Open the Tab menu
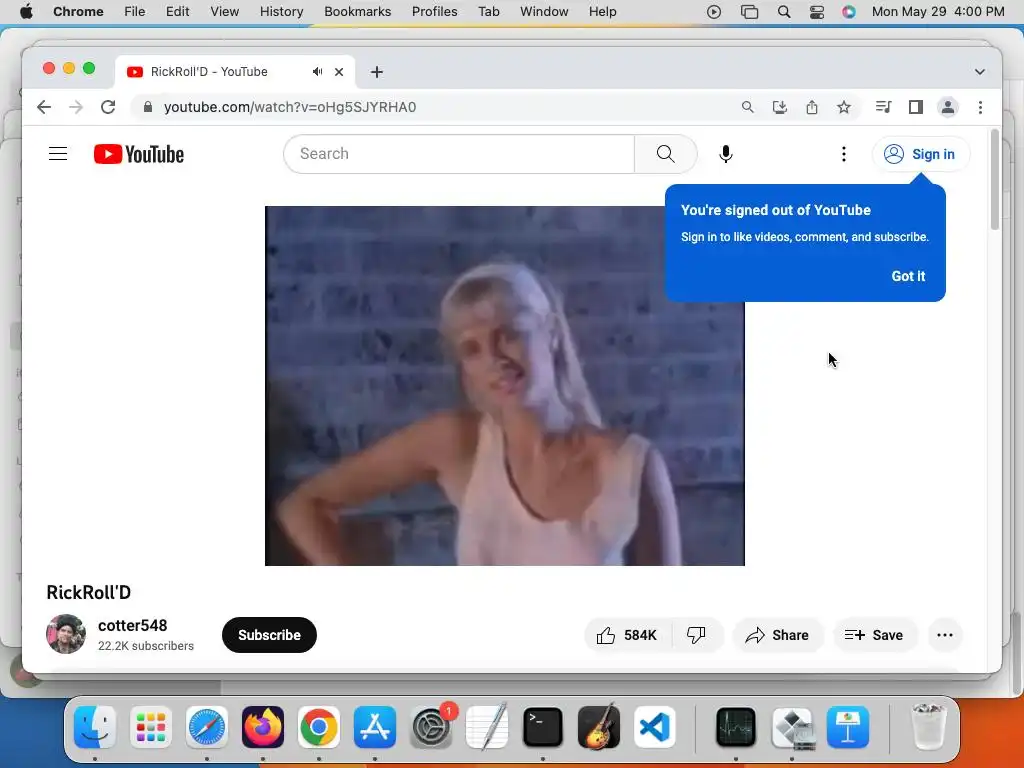1024x768 pixels. [488, 12]
